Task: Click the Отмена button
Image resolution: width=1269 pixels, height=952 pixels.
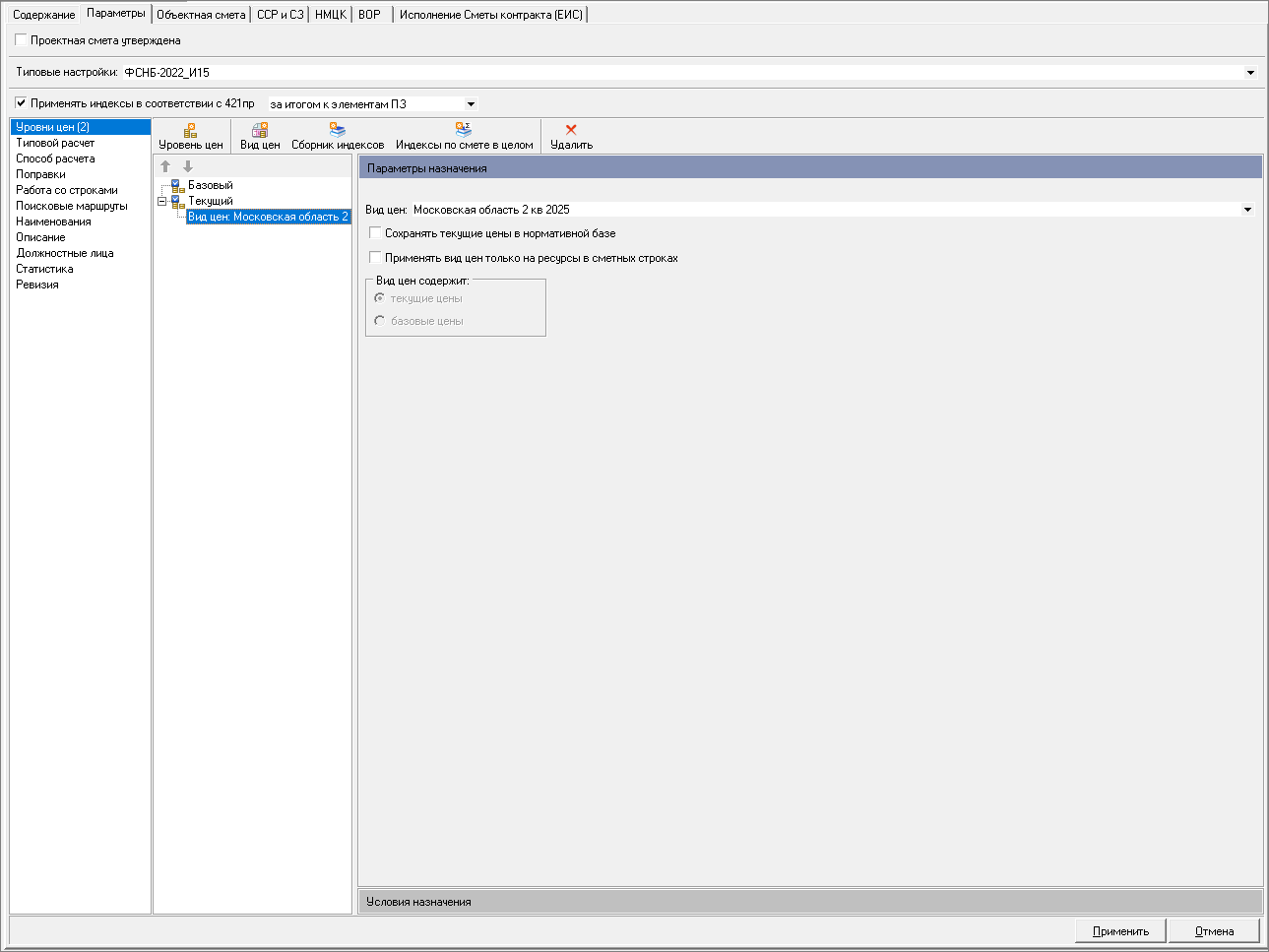Action: pyautogui.click(x=1214, y=931)
